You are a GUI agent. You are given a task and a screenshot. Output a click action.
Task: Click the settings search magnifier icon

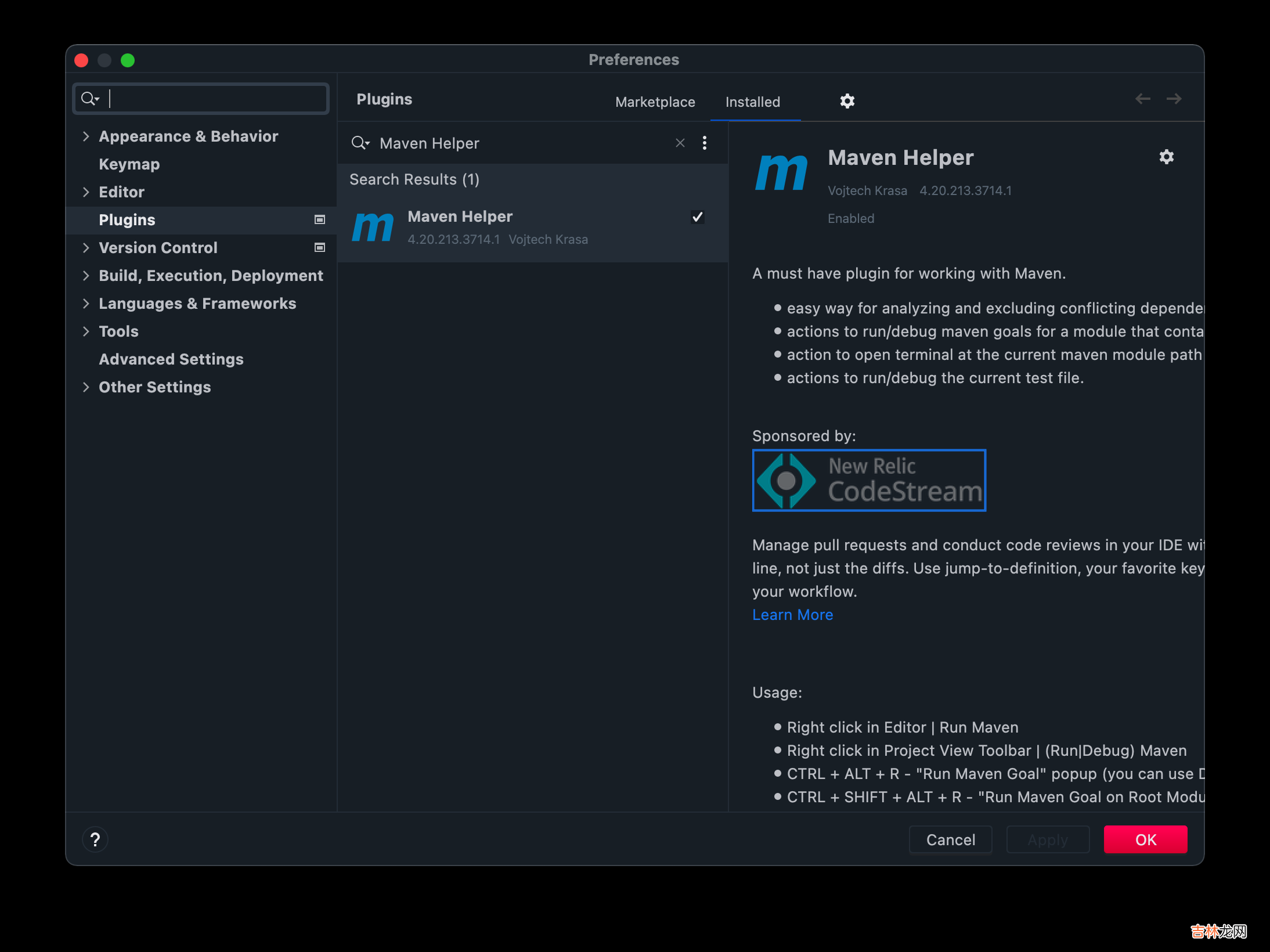coord(90,99)
